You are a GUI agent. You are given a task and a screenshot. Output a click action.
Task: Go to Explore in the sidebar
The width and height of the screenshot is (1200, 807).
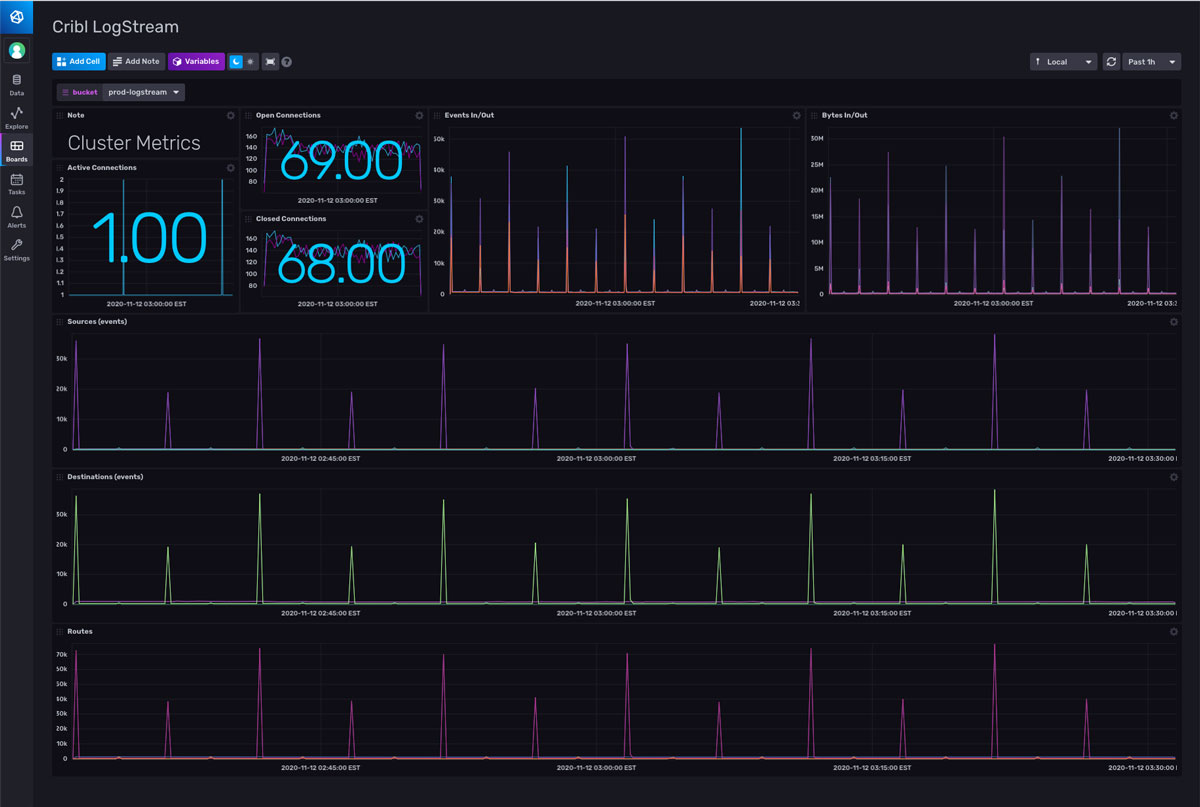pyautogui.click(x=16, y=118)
